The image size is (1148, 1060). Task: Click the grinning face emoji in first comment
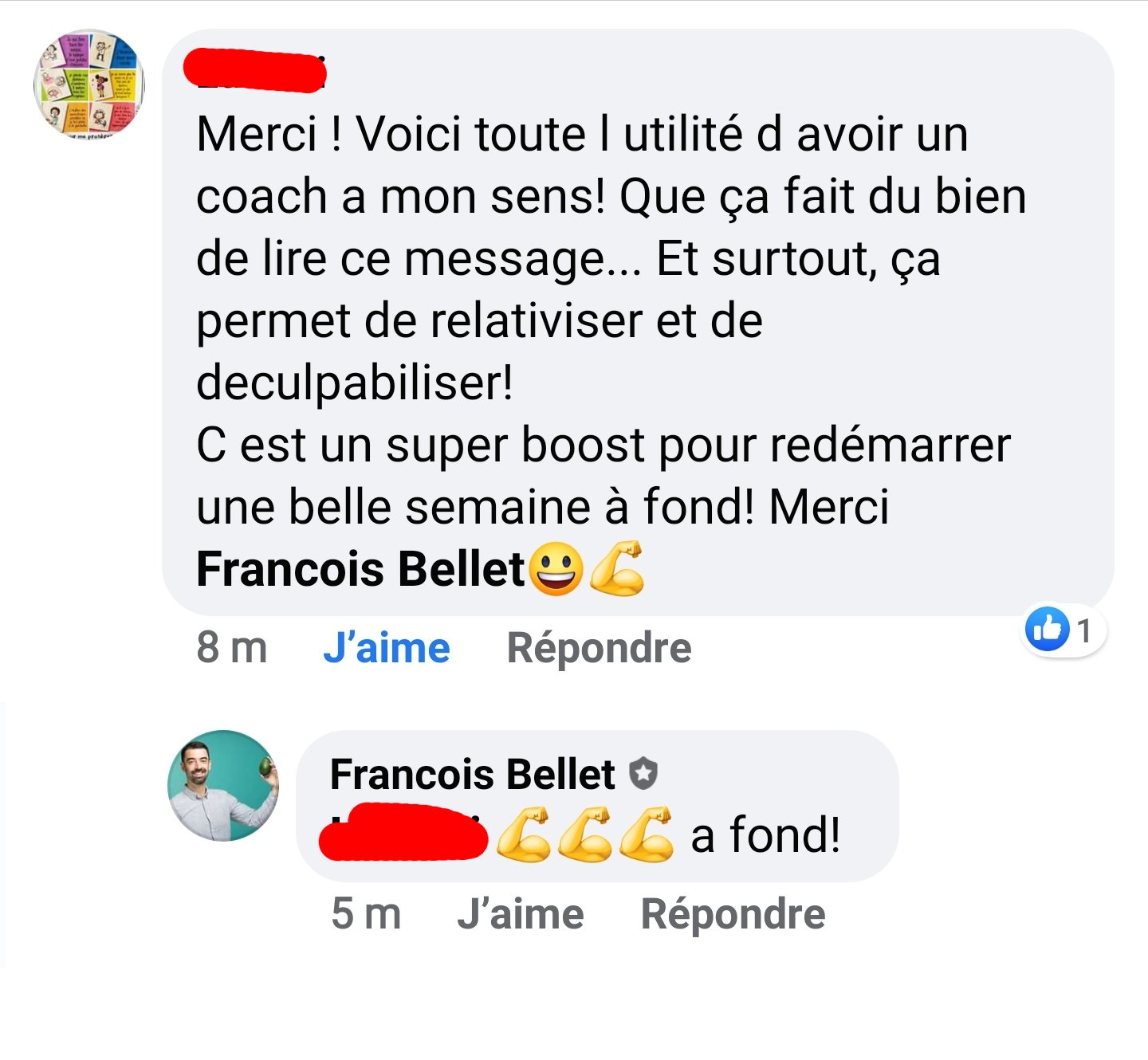(556, 569)
